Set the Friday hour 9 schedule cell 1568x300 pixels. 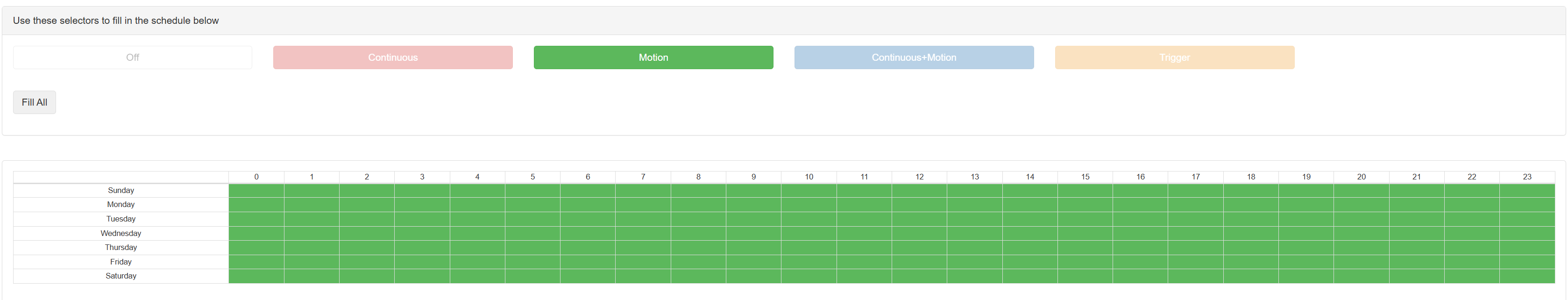click(x=753, y=262)
